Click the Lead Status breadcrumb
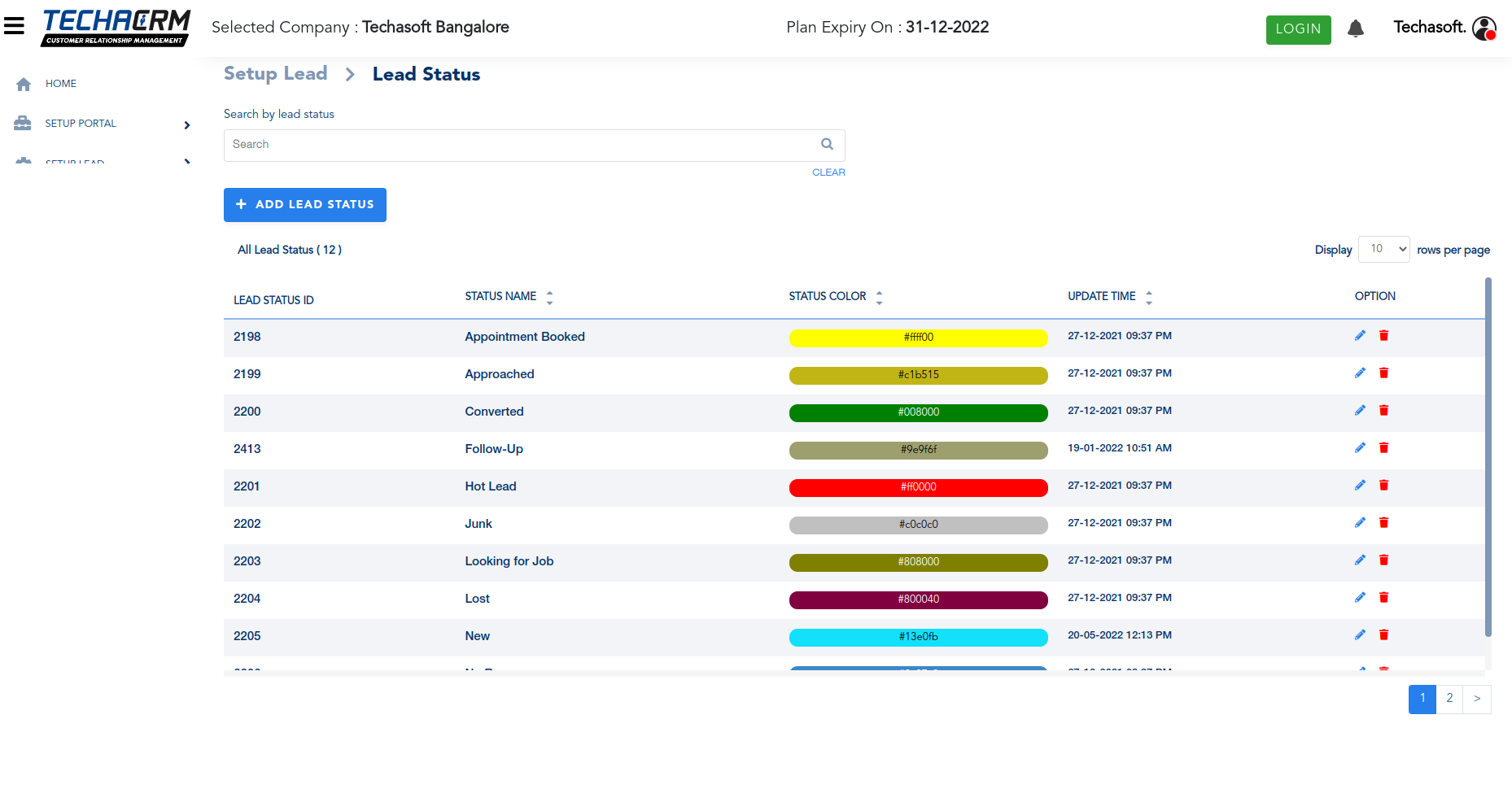 click(x=426, y=74)
